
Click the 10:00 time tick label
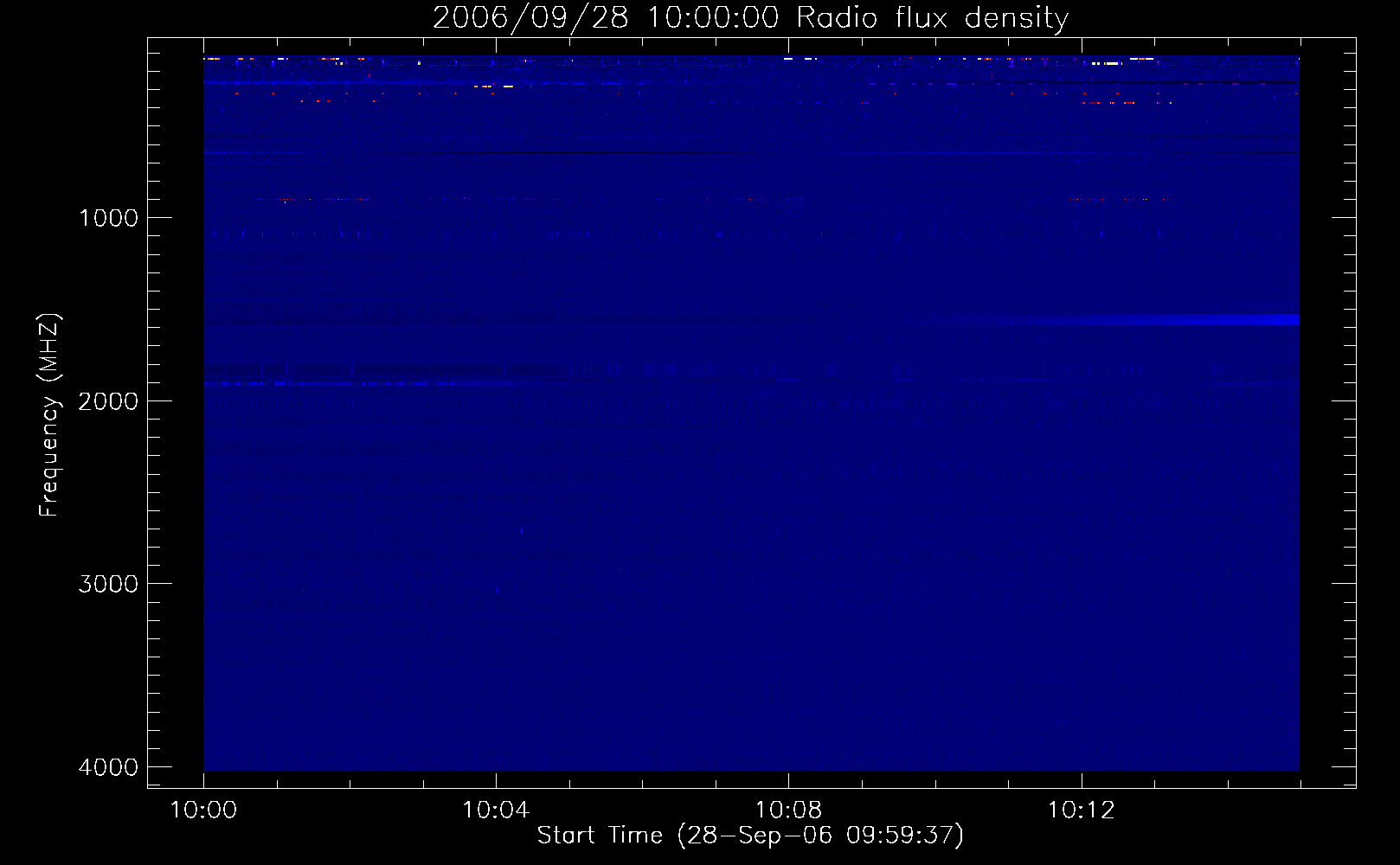tap(203, 811)
